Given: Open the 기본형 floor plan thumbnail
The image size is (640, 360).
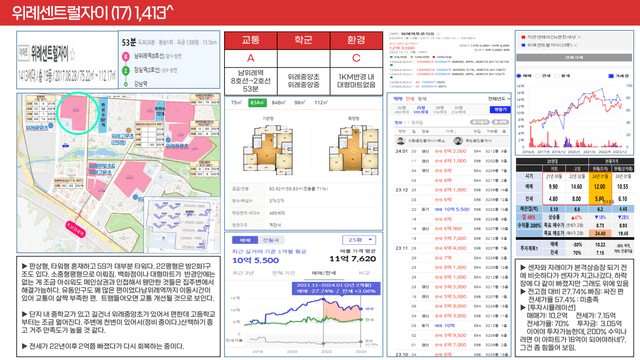Looking at the screenshot, I should tap(268, 149).
